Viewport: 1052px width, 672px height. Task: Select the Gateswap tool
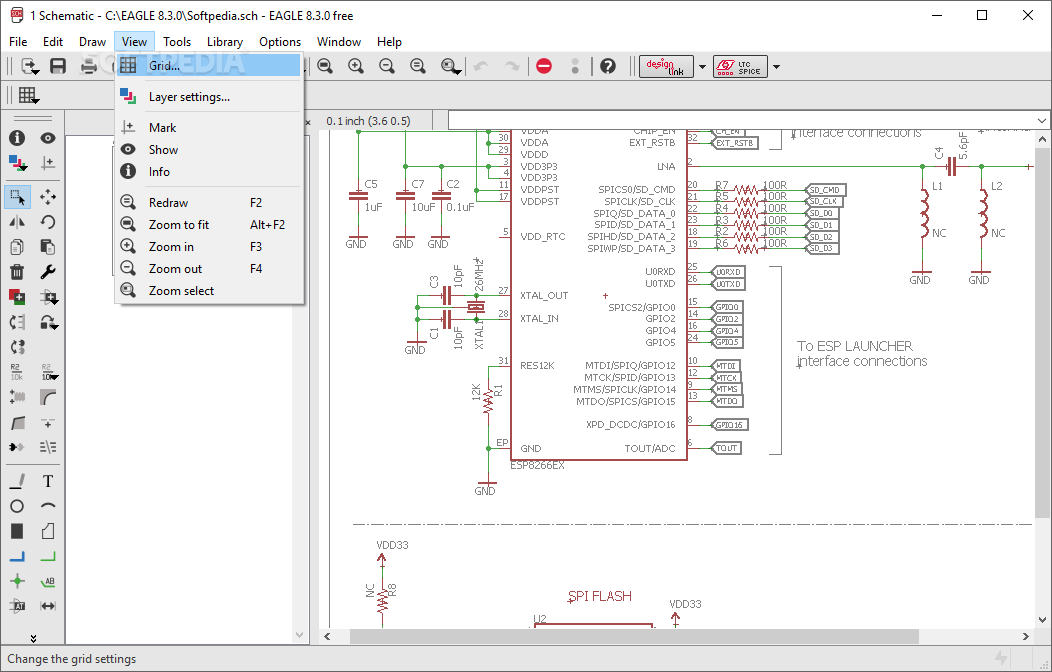[x=17, y=347]
